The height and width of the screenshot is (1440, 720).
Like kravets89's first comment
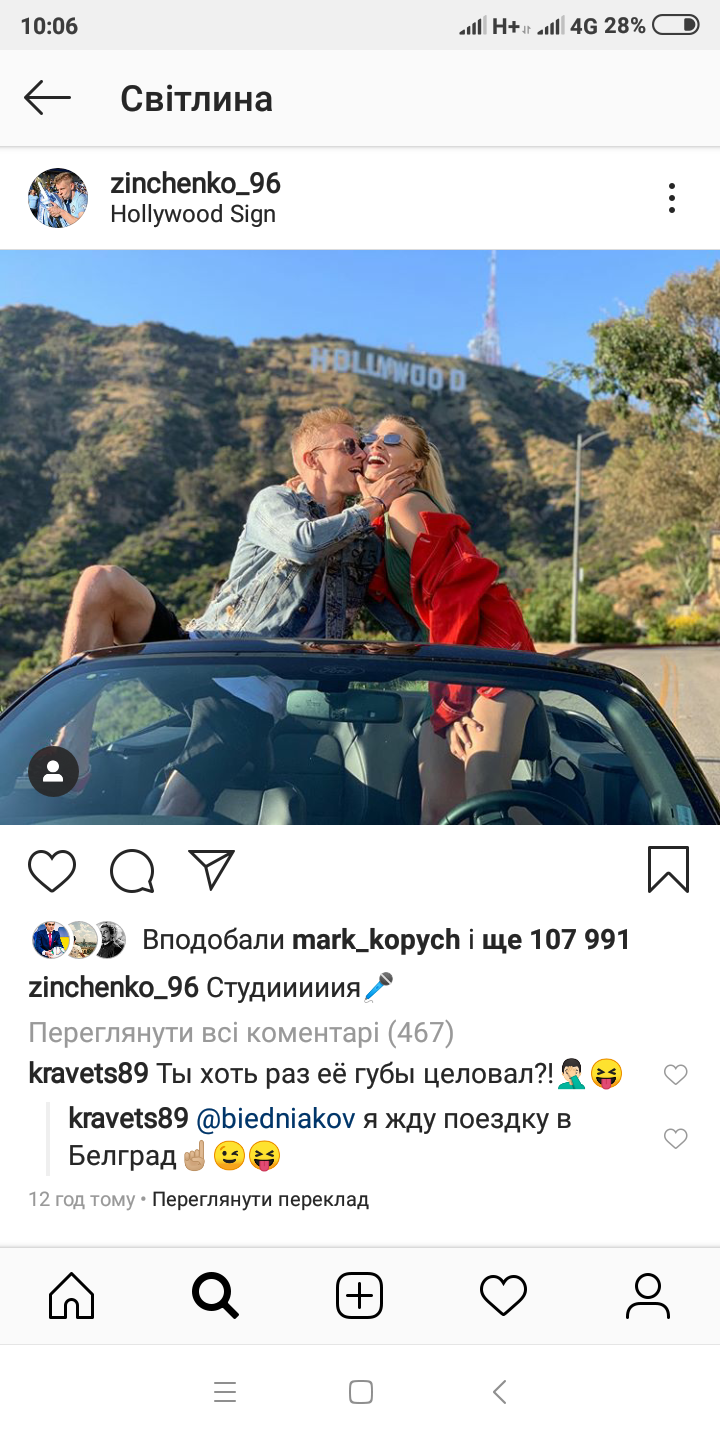click(x=676, y=1074)
